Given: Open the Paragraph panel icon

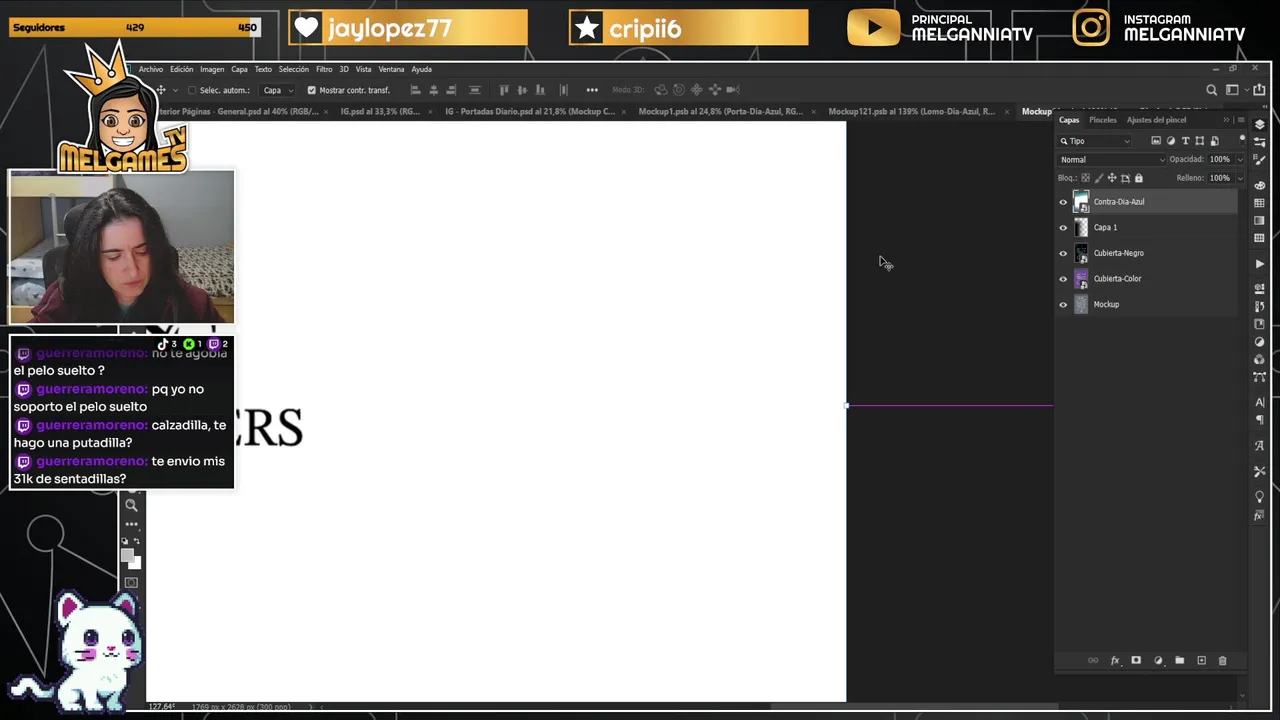Looking at the screenshot, I should coord(1259,420).
